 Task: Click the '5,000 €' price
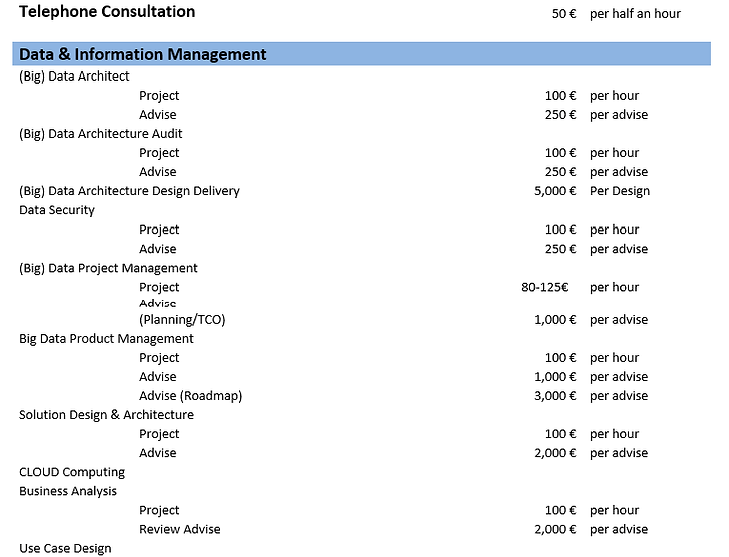[555, 191]
